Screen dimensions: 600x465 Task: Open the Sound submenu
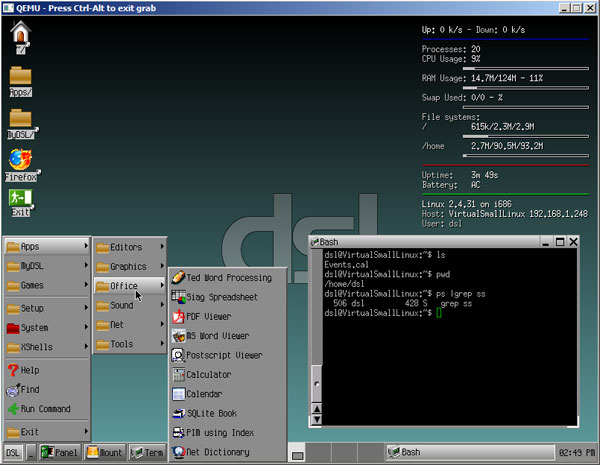[x=130, y=305]
